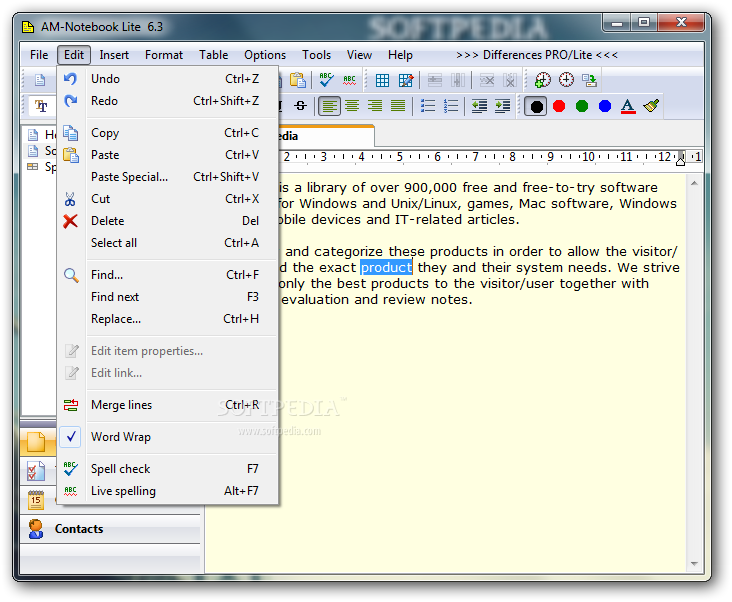Pick the black text color octagon
The image size is (732, 602).
(536, 106)
